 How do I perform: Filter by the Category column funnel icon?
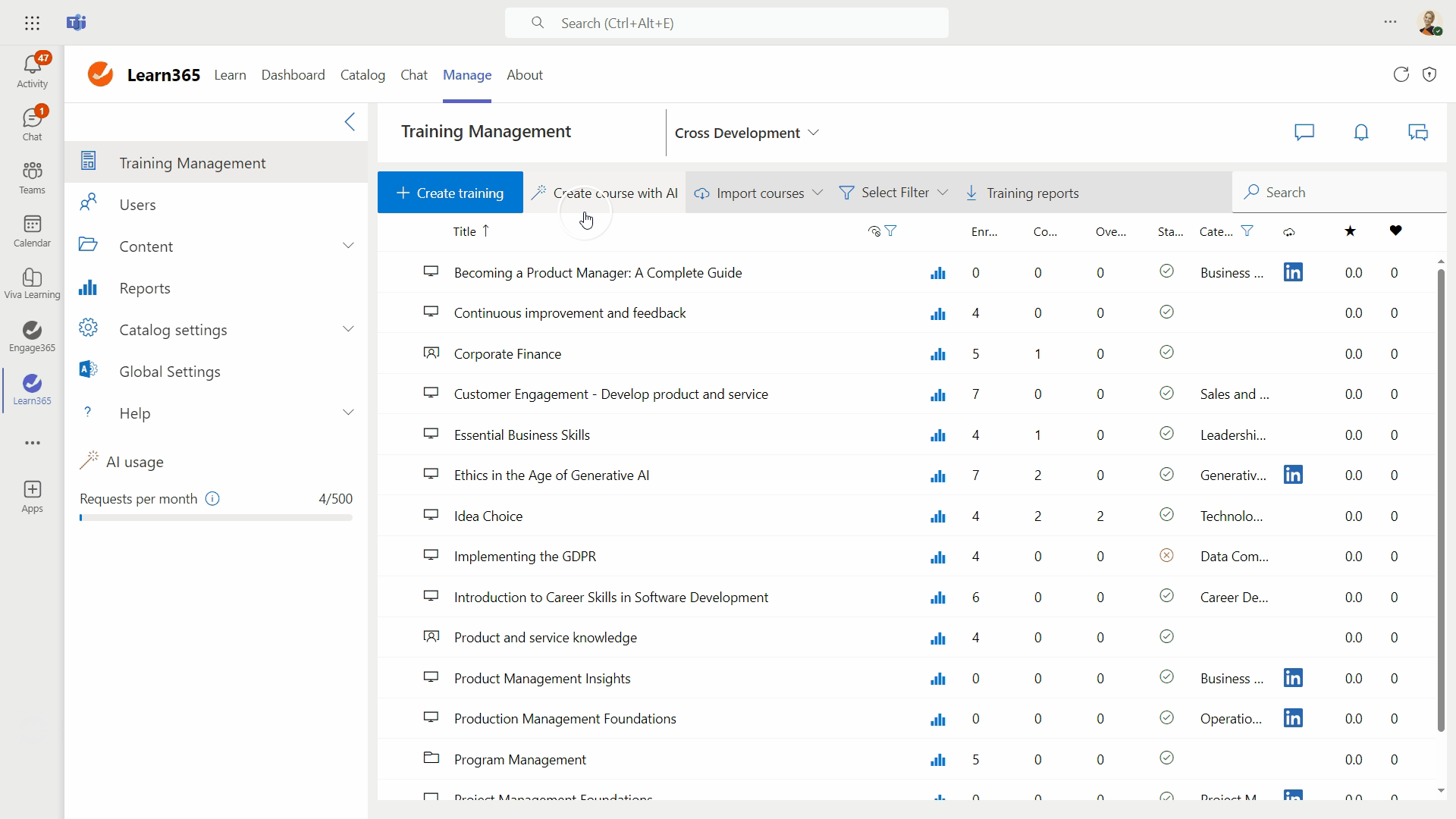1247,231
